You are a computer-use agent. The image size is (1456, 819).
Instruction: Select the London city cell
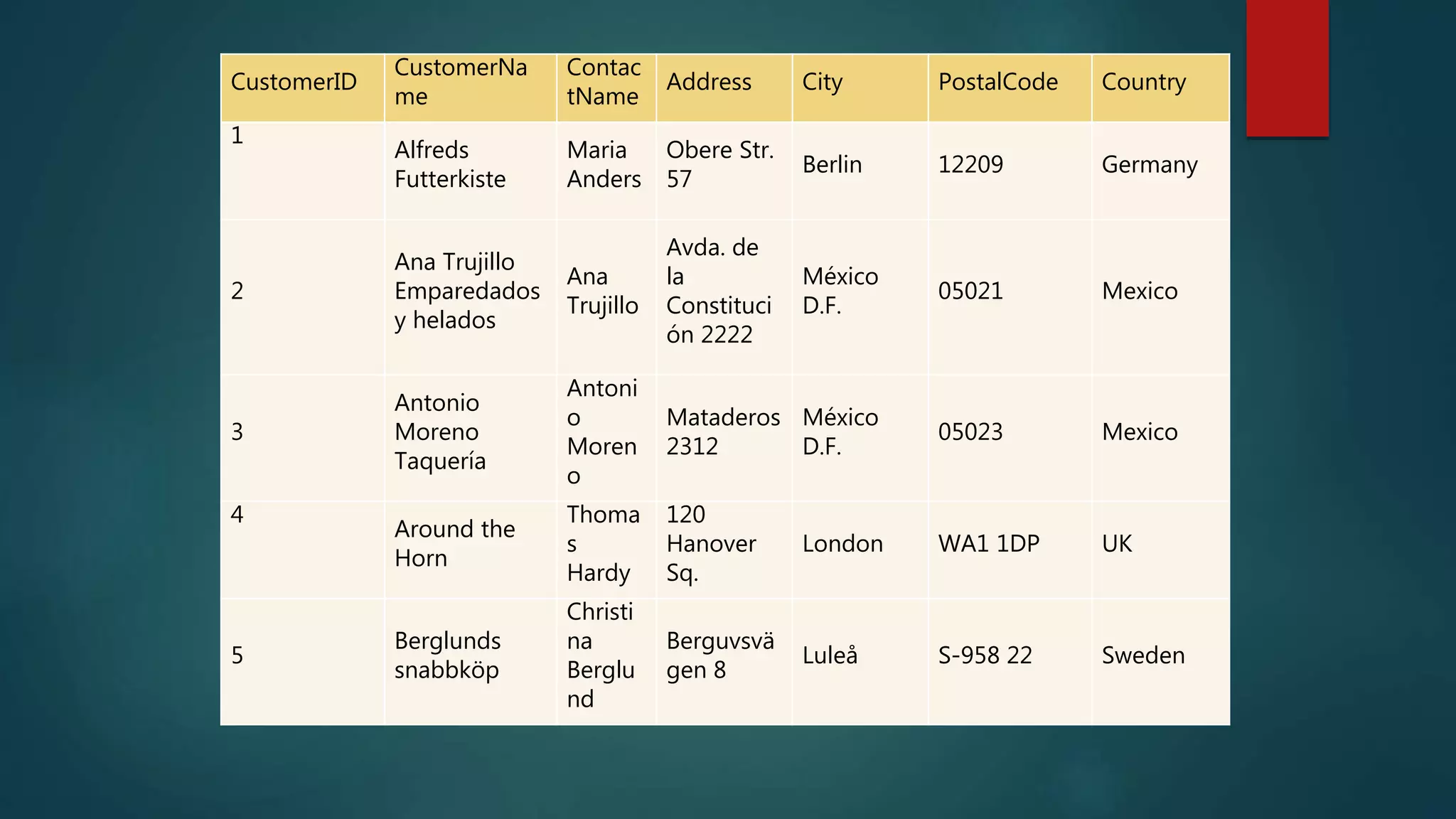click(860, 550)
